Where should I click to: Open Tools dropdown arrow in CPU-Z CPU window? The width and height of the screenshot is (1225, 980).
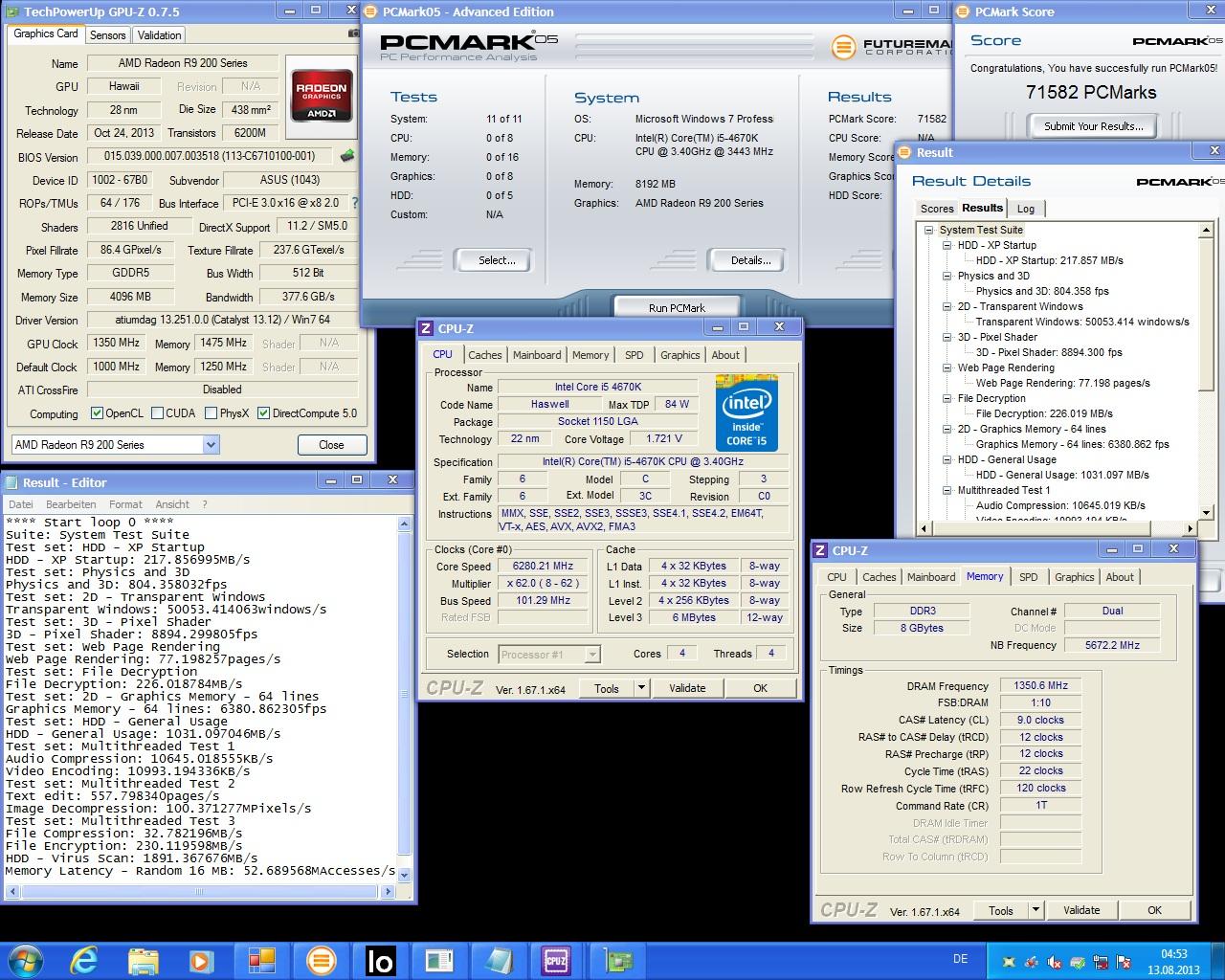(x=641, y=688)
